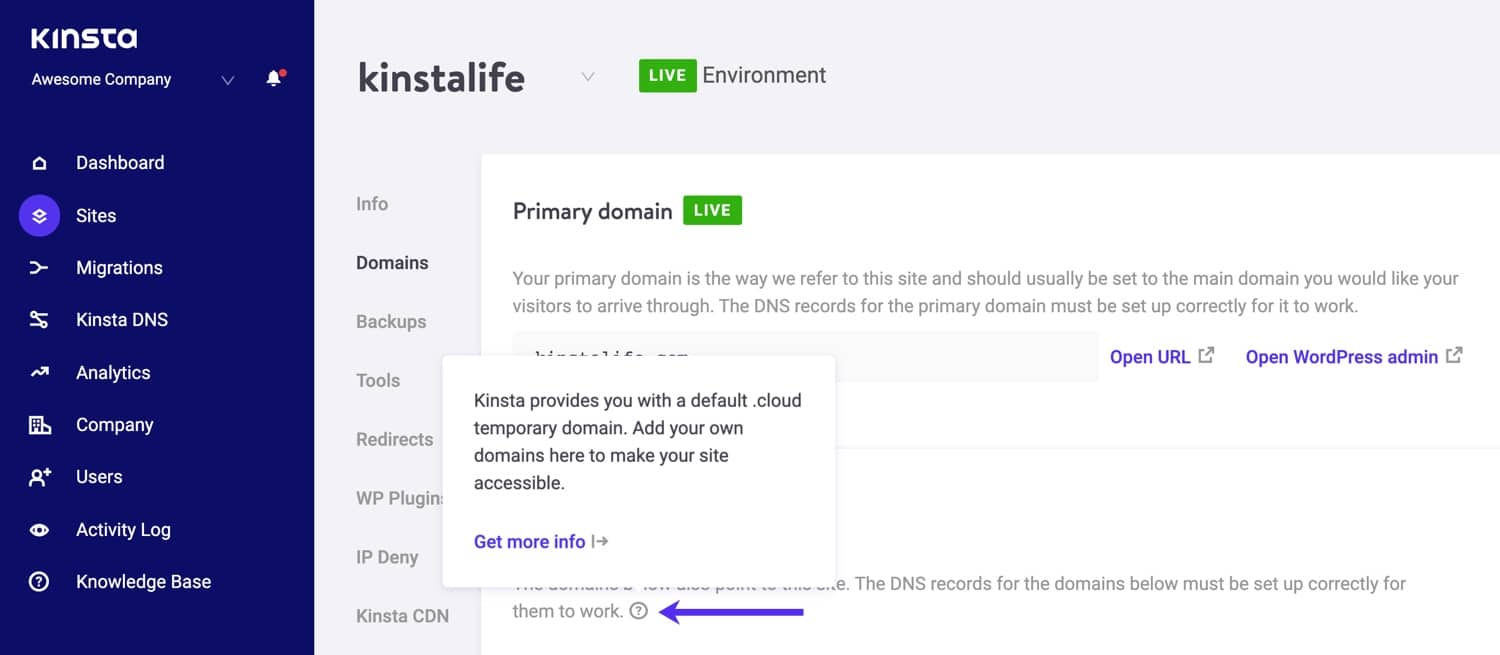Select the Sites icon in the sidebar
This screenshot has height=655, width=1500.
pos(39,215)
